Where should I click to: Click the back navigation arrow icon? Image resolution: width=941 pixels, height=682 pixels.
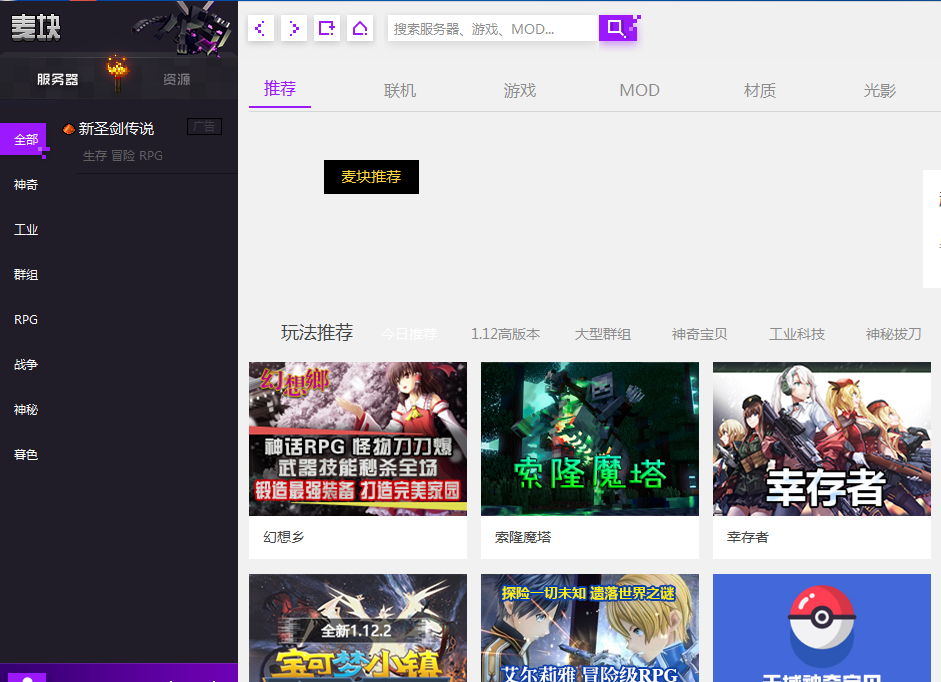click(260, 28)
